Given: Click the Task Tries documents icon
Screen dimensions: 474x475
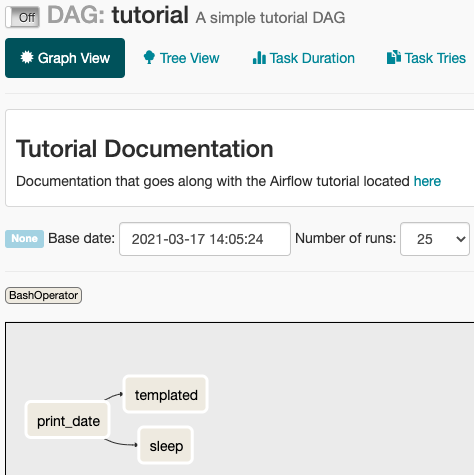Looking at the screenshot, I should [394, 57].
